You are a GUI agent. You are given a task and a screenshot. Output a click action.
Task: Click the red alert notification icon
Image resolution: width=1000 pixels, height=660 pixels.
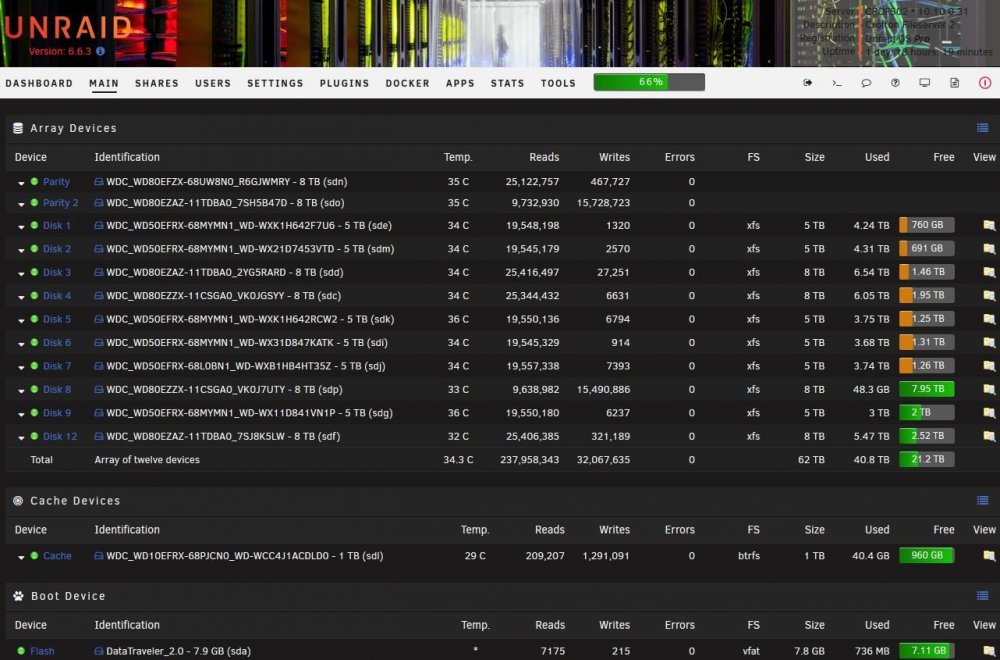(x=985, y=83)
